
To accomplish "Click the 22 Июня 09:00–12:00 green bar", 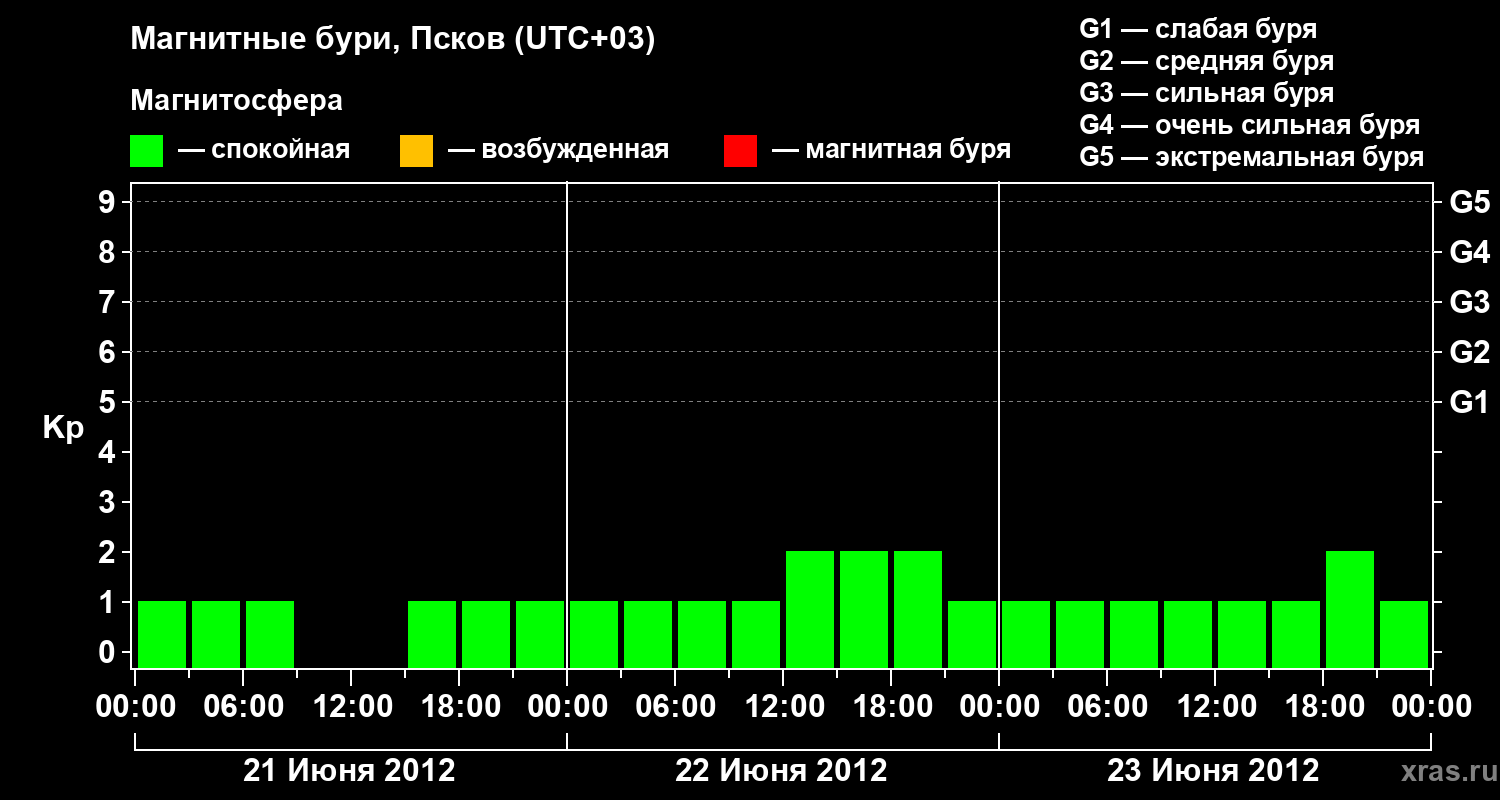I will tap(756, 634).
